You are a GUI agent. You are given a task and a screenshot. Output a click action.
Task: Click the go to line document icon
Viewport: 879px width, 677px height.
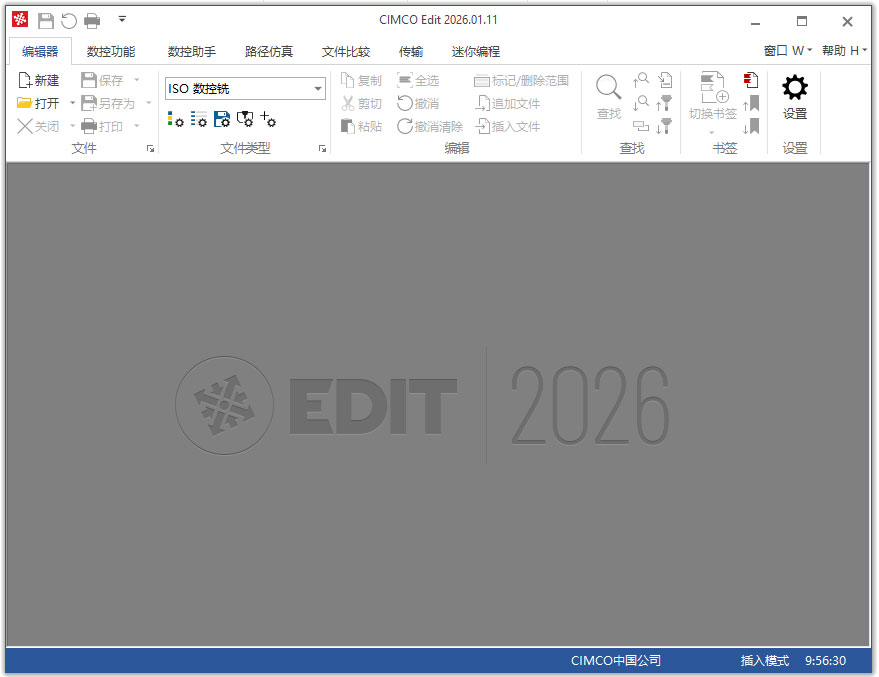665,80
